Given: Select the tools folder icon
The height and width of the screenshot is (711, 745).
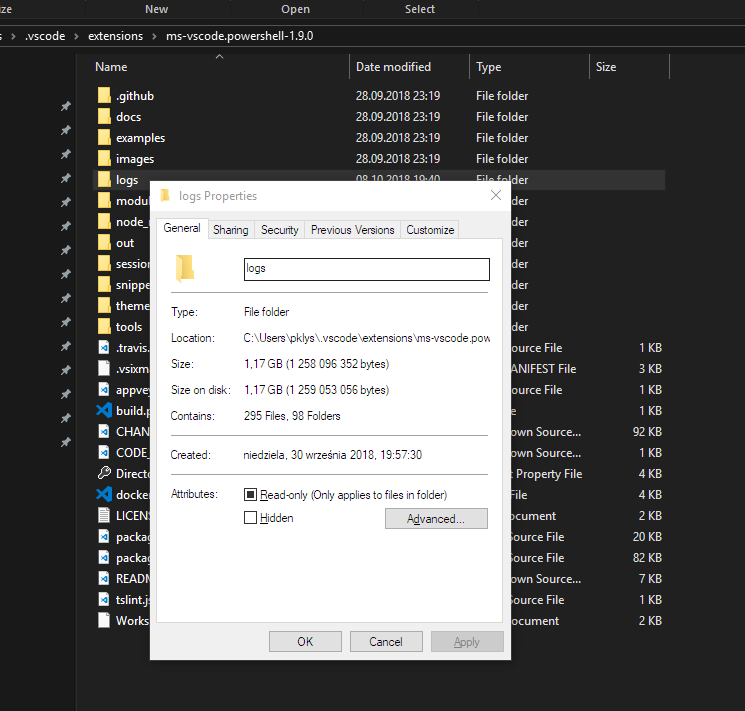Looking at the screenshot, I should click(104, 327).
